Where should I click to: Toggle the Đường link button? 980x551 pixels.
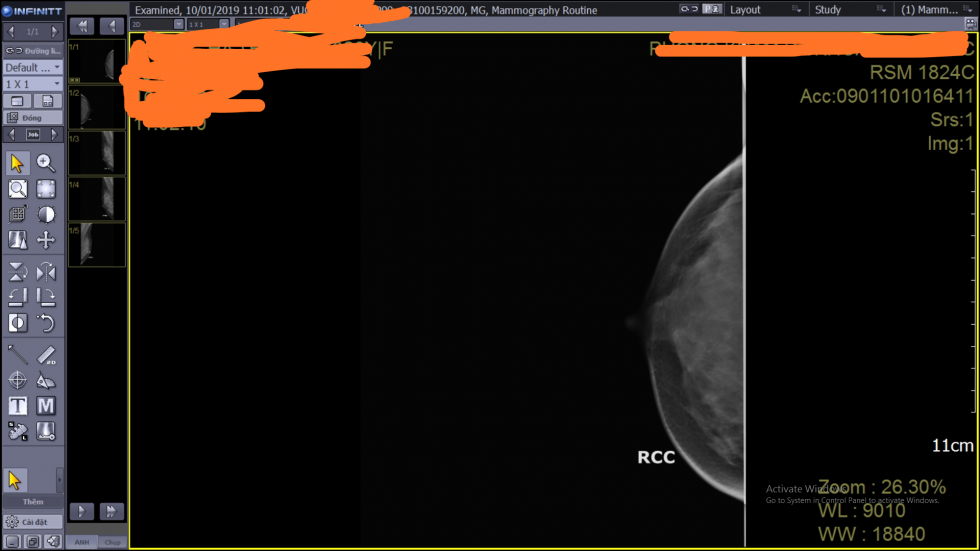(x=33, y=50)
